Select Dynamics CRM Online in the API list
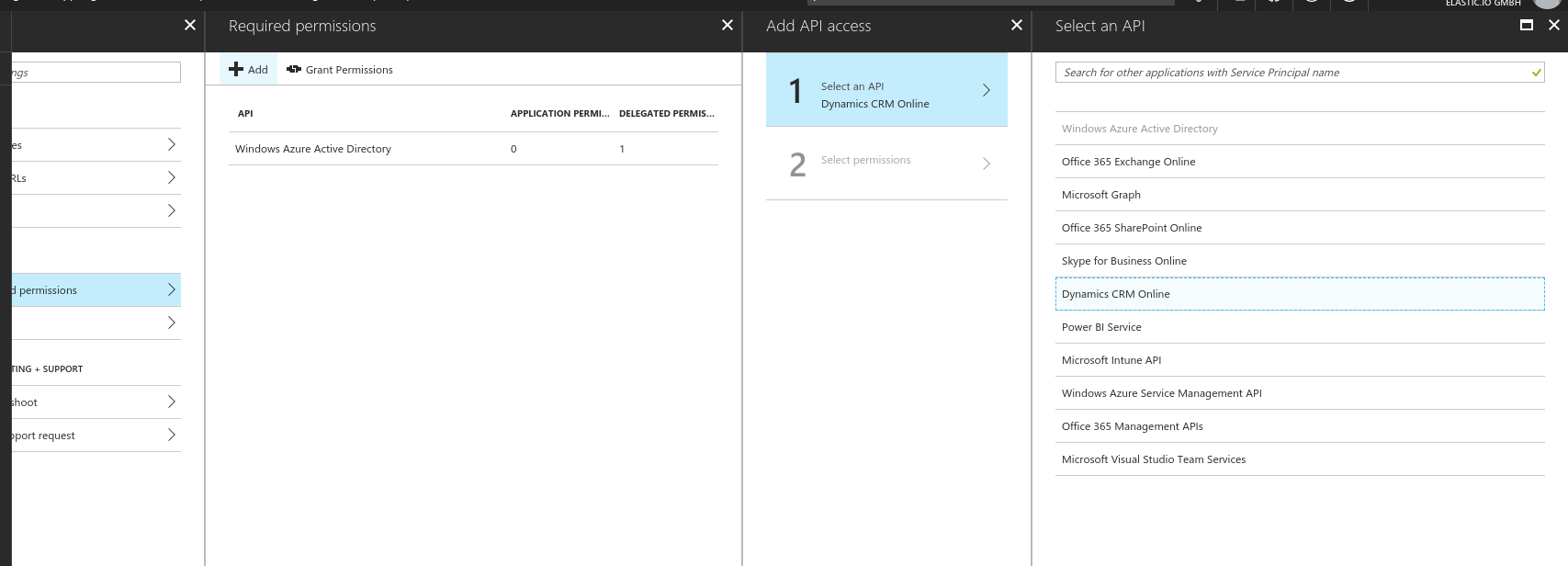The image size is (1568, 566). coord(1300,294)
